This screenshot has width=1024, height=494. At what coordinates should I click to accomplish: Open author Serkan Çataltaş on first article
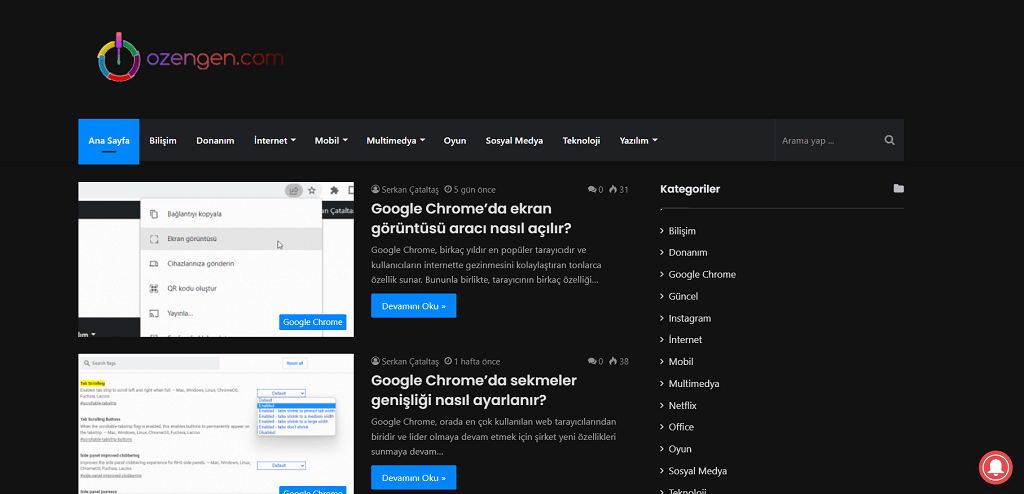[x=409, y=190]
